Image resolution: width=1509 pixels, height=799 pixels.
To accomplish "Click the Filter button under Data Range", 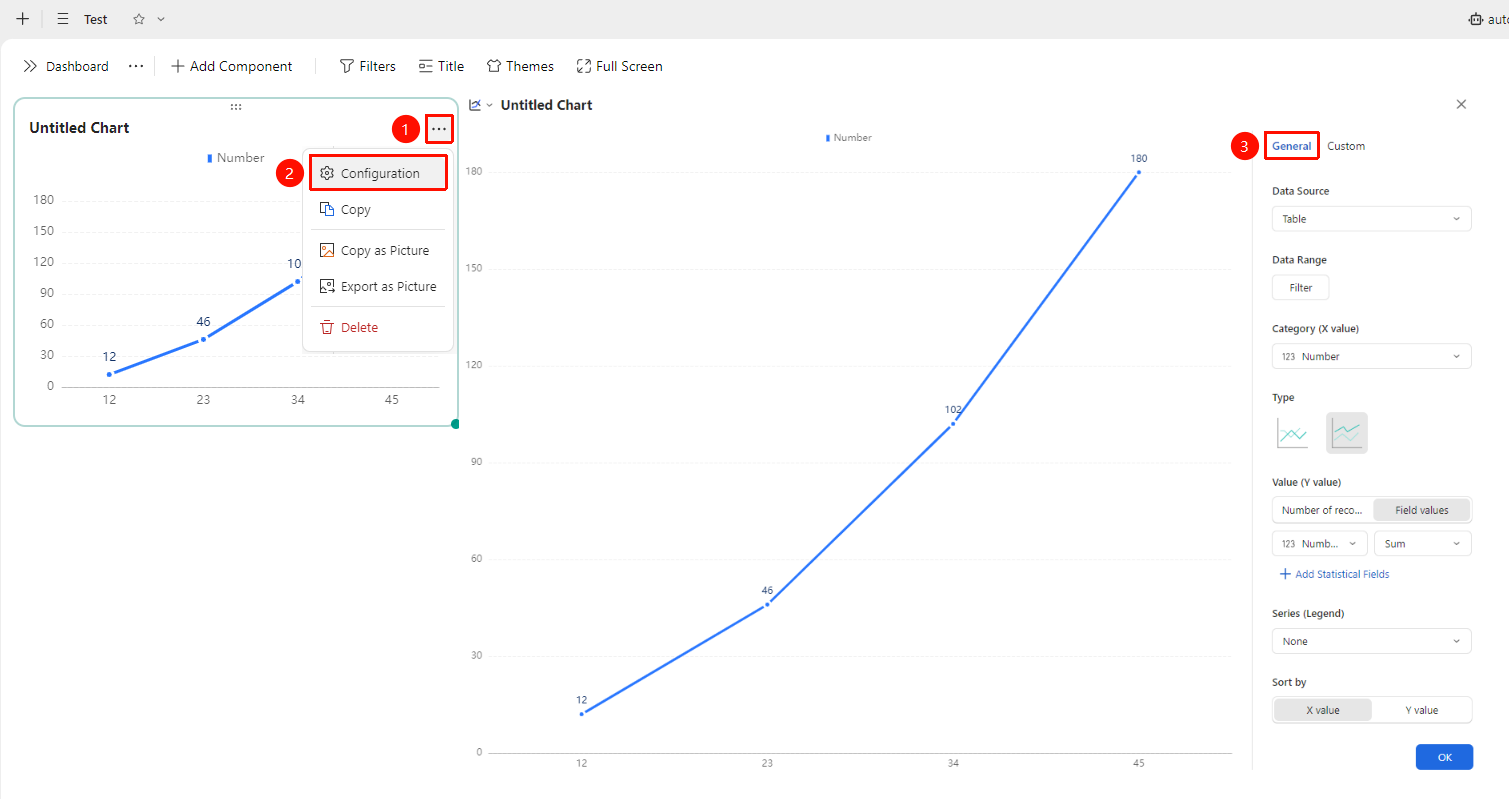I will click(1300, 288).
